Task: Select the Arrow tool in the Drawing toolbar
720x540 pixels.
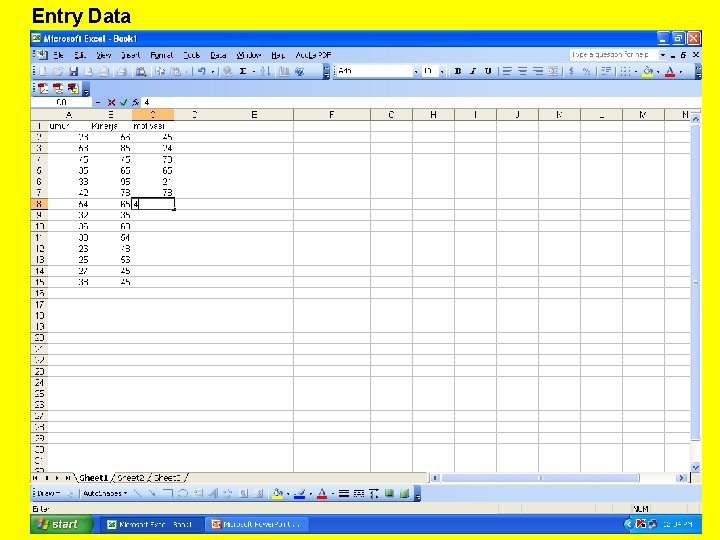Action: 152,494
